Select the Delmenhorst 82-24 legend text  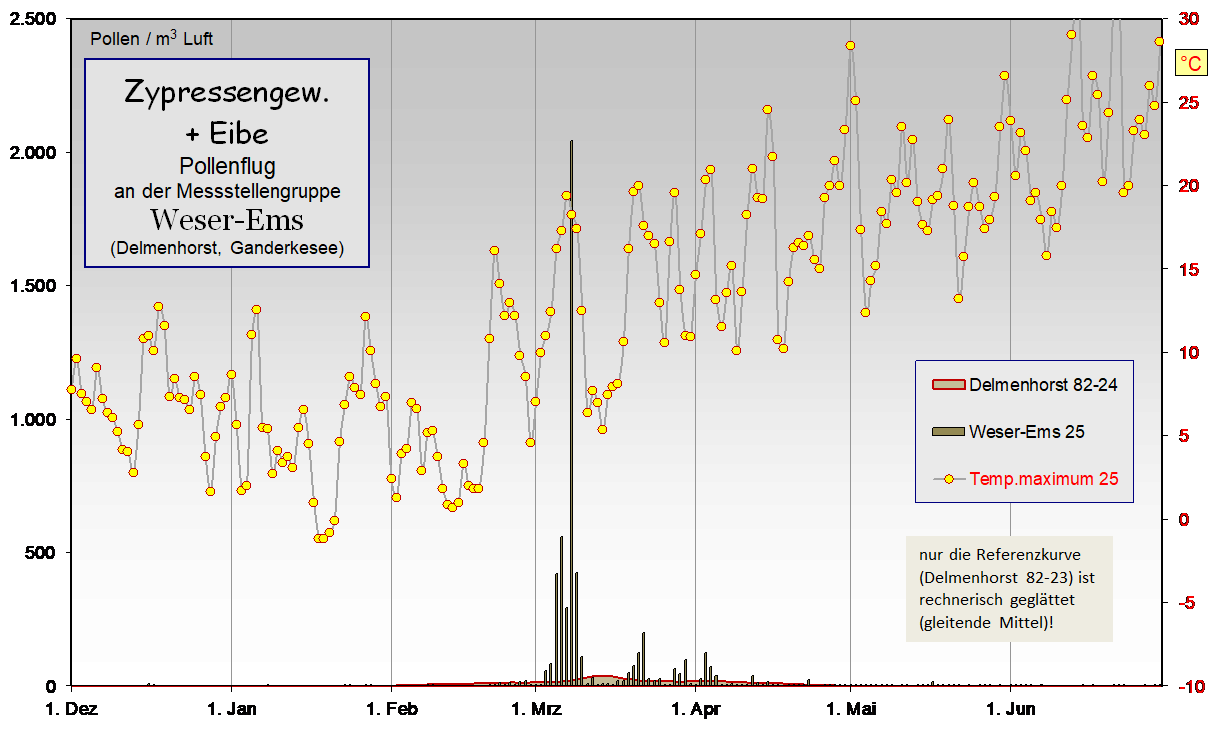[x=1043, y=384]
